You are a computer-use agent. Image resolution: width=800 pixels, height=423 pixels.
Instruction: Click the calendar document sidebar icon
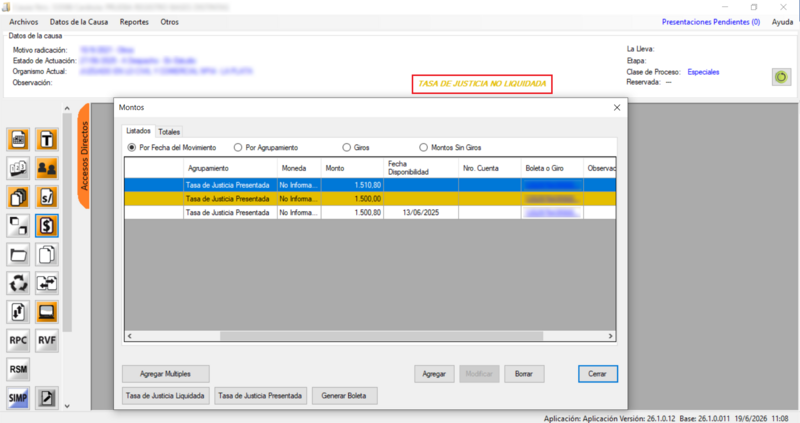point(18,139)
